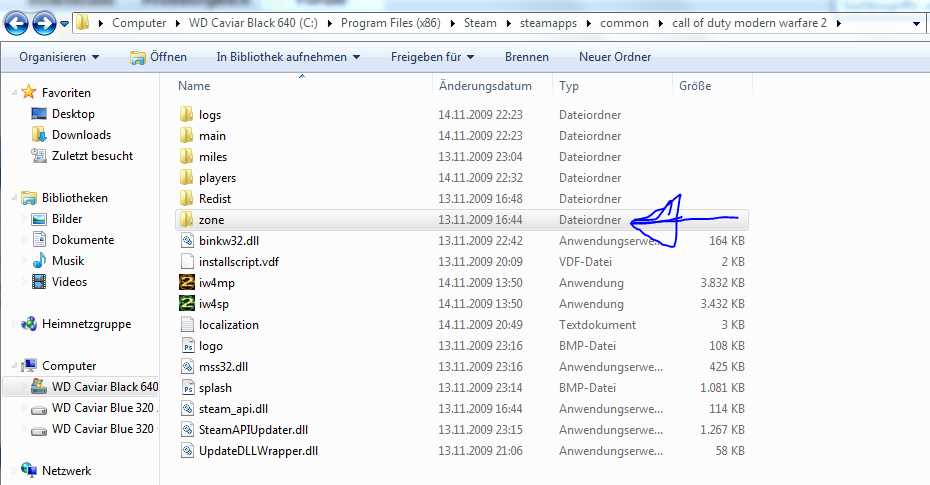Viewport: 930px width, 485px height.
Task: Select the splash BMP file icon
Action: pos(187,388)
